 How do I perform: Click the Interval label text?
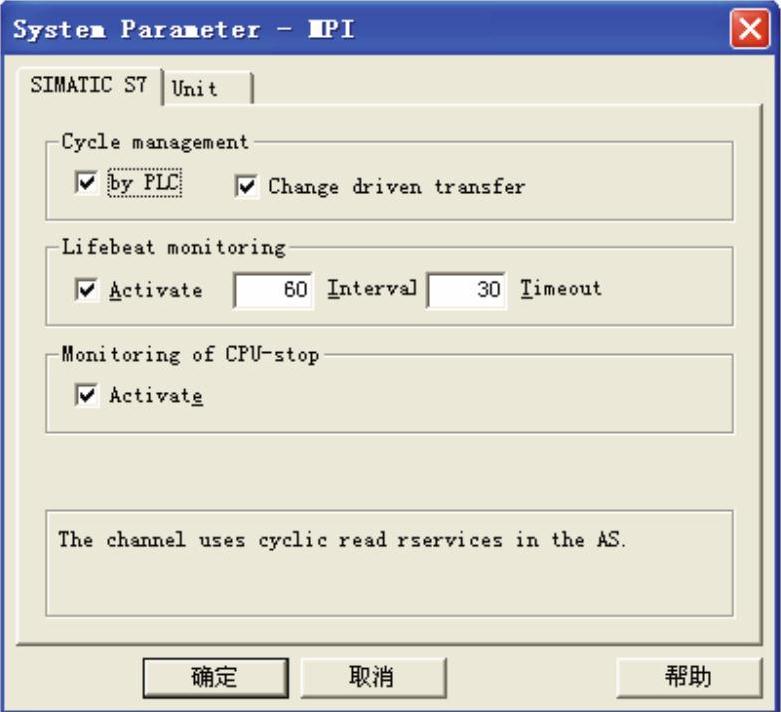click(x=371, y=289)
